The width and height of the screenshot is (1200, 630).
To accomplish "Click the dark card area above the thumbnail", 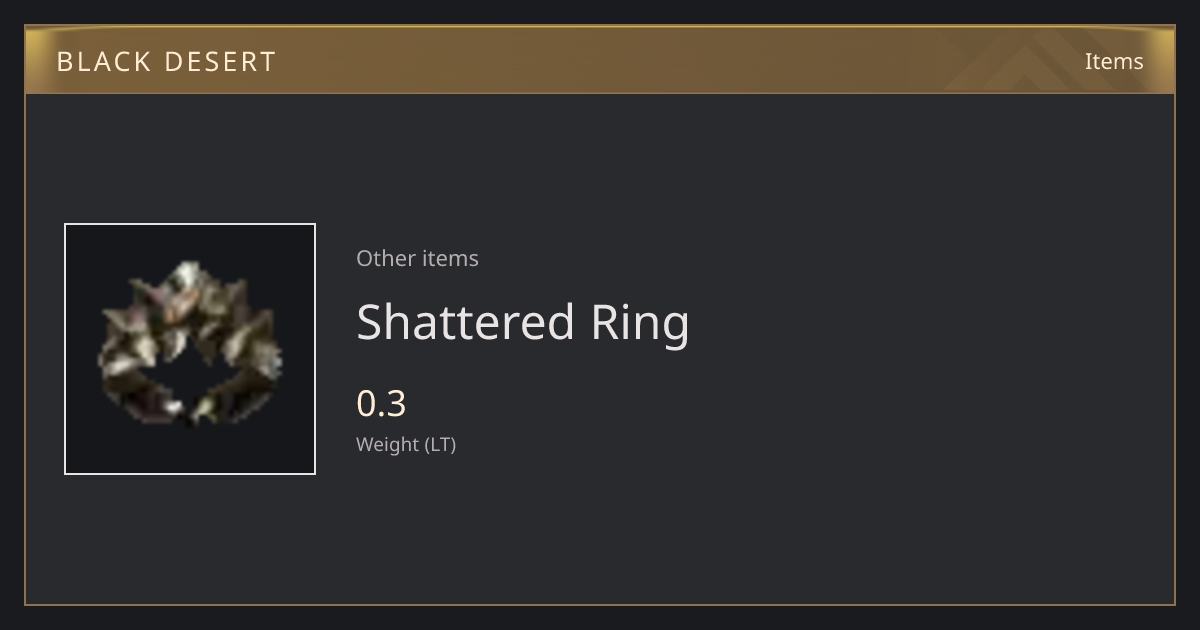I will tap(190, 157).
